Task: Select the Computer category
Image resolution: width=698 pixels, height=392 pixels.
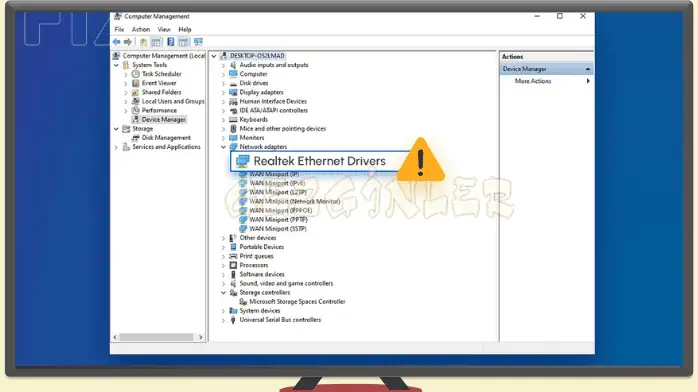Action: pyautogui.click(x=253, y=74)
